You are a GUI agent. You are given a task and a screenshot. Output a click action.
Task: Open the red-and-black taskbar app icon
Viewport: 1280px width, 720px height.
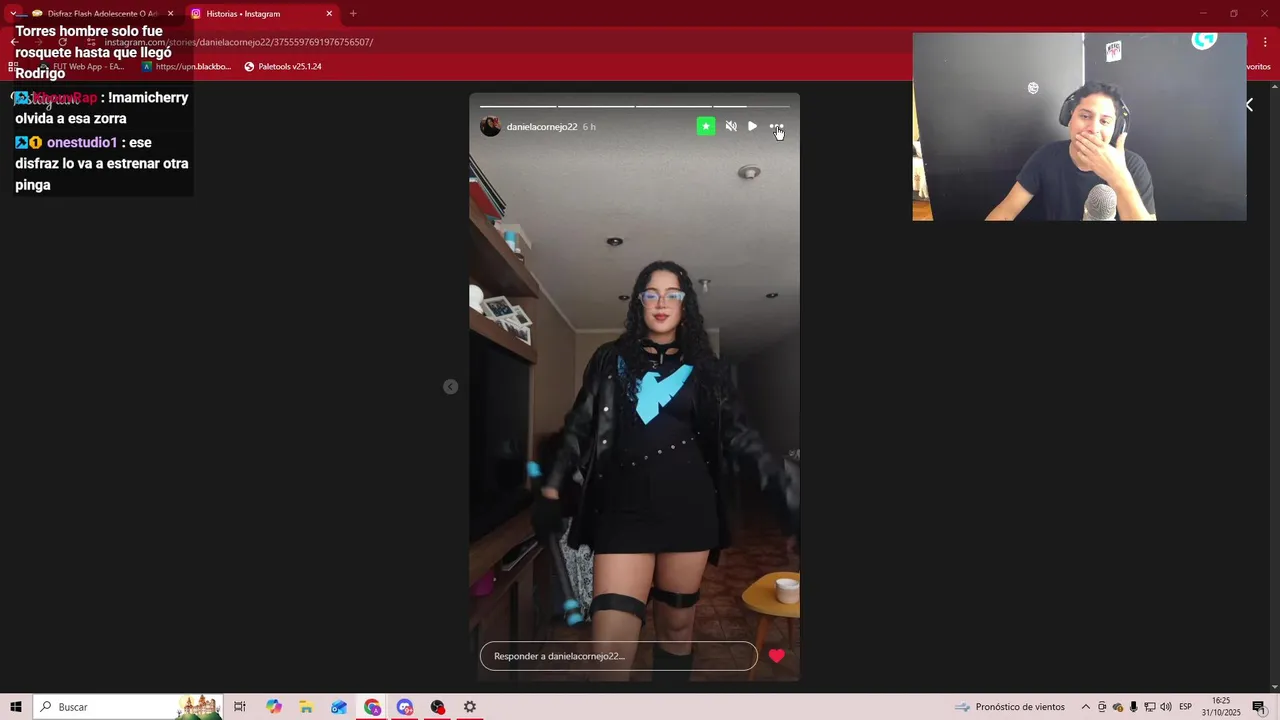click(437, 707)
